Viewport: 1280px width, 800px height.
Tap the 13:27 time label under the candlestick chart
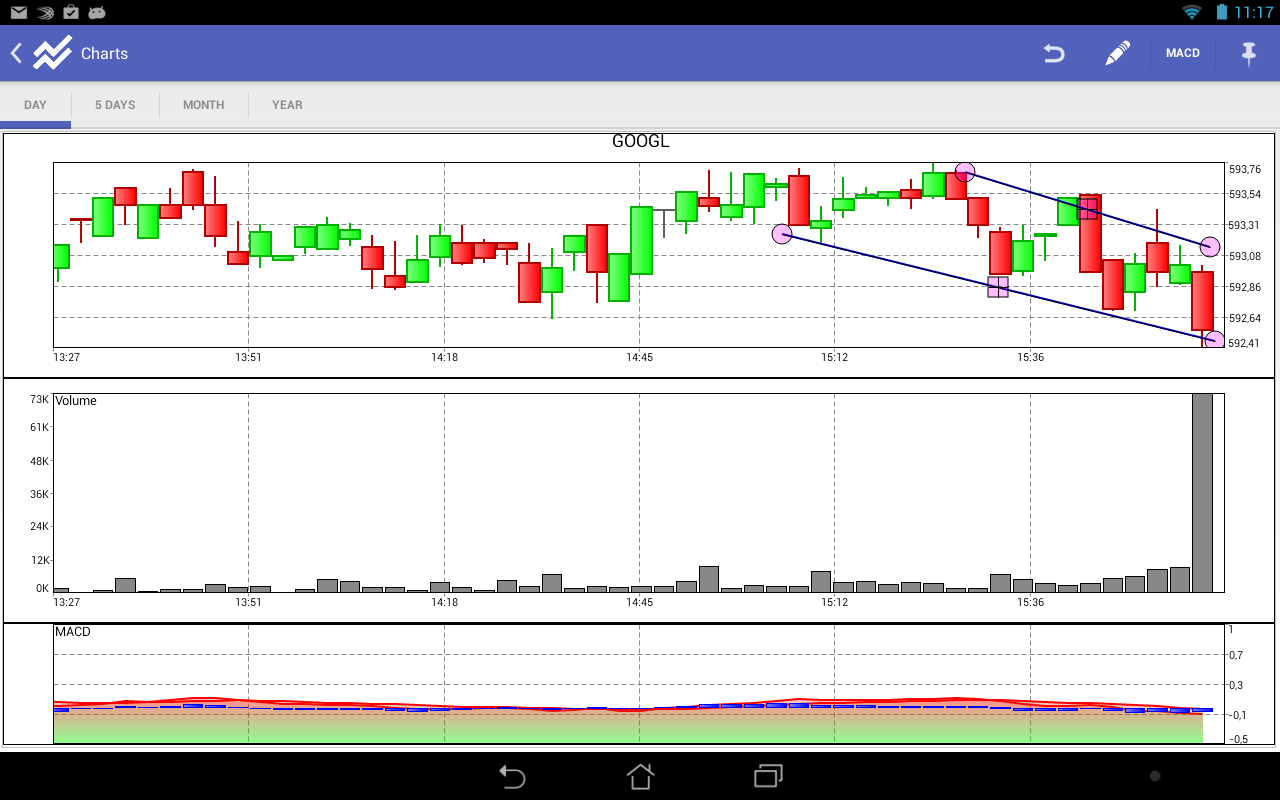pyautogui.click(x=67, y=357)
